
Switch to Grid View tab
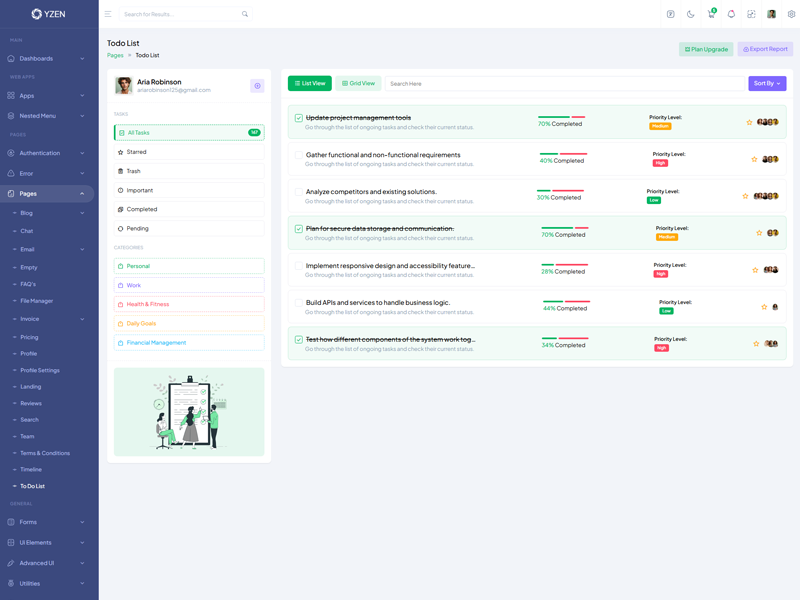[358, 84]
